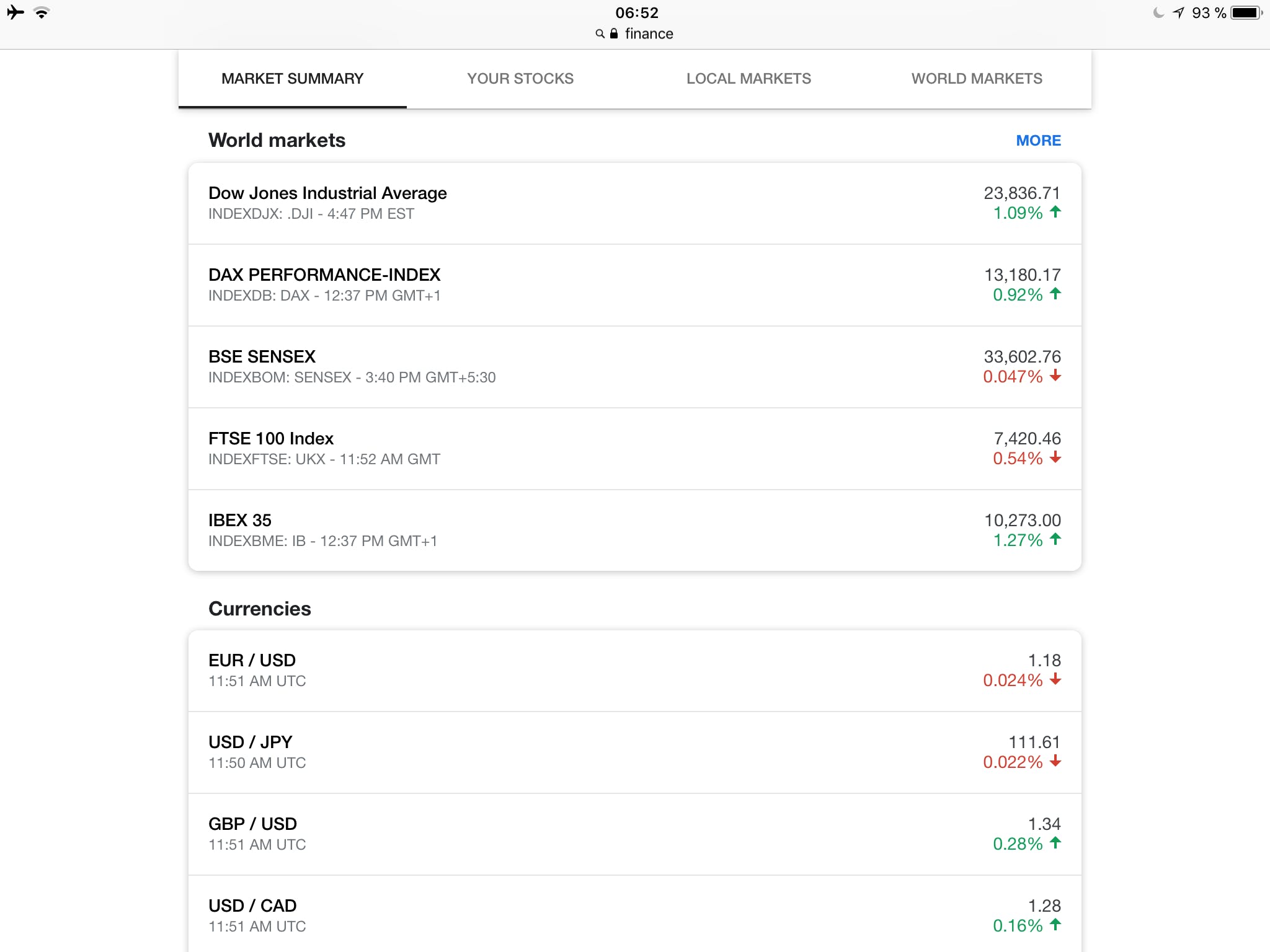1270x952 pixels.
Task: Click the GBP / USD rate 1.34
Action: tap(1044, 824)
